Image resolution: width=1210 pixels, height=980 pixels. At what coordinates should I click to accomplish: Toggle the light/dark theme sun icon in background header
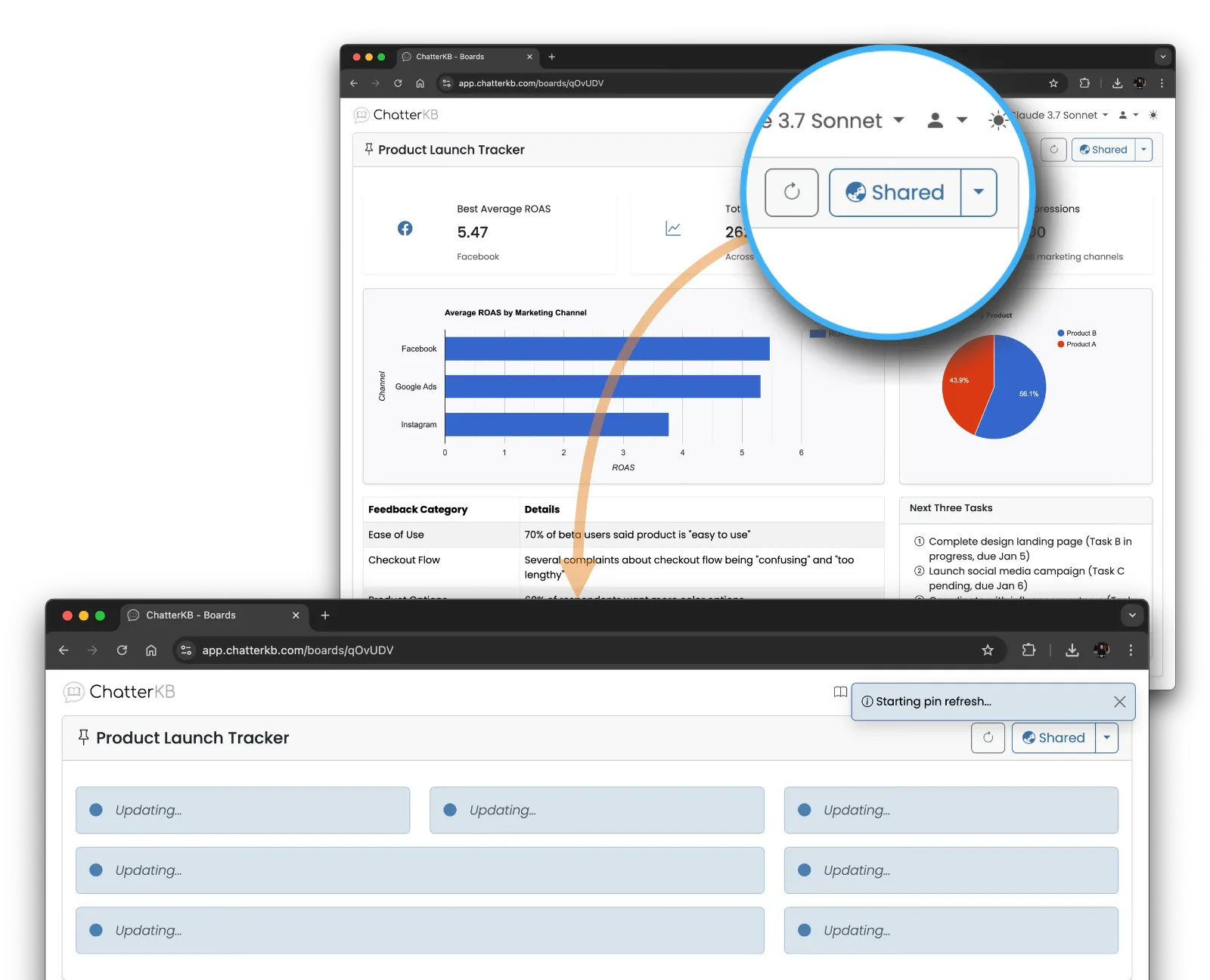(x=1153, y=115)
